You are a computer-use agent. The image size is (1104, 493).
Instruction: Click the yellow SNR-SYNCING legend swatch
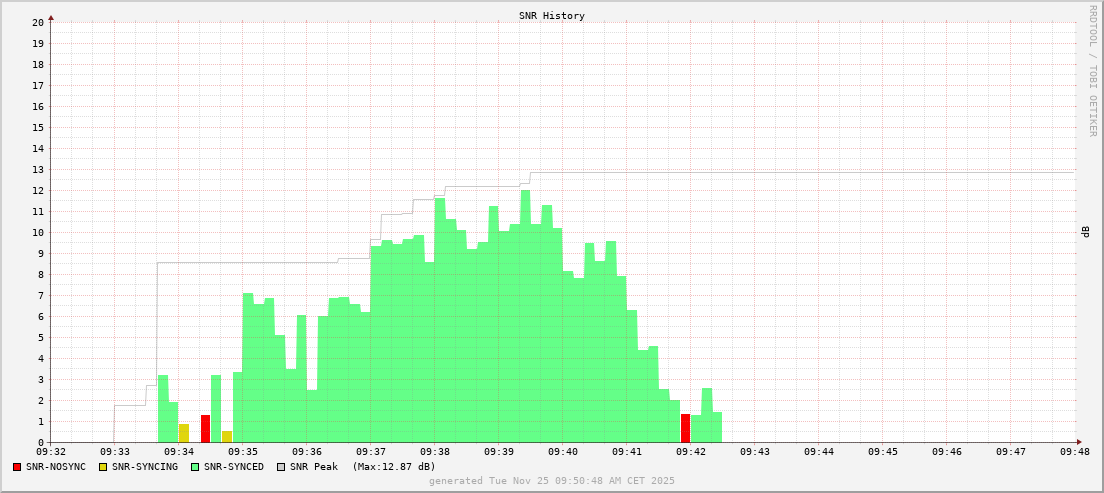click(x=103, y=467)
